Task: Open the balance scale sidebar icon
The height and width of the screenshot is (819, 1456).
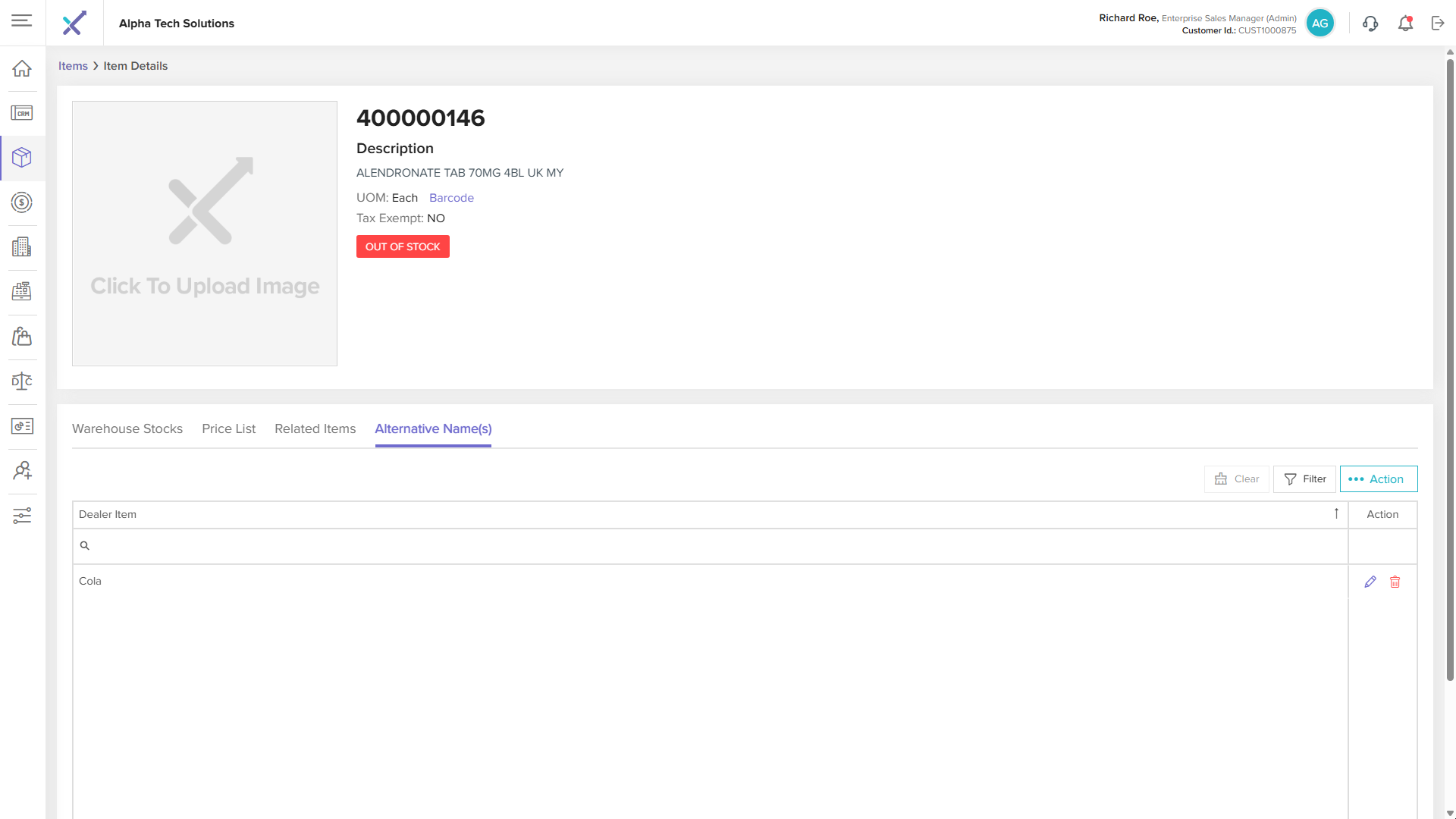Action: [x=22, y=381]
